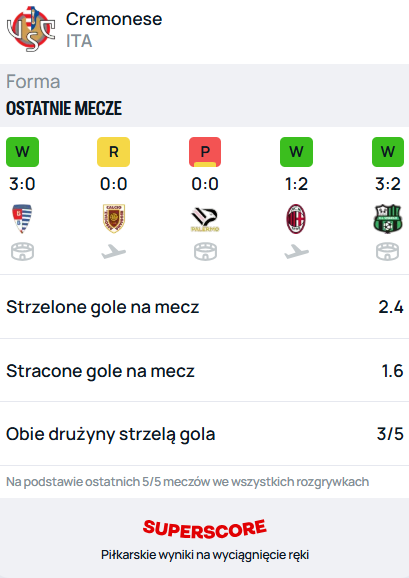Select the Palermo club logo

click(x=205, y=220)
